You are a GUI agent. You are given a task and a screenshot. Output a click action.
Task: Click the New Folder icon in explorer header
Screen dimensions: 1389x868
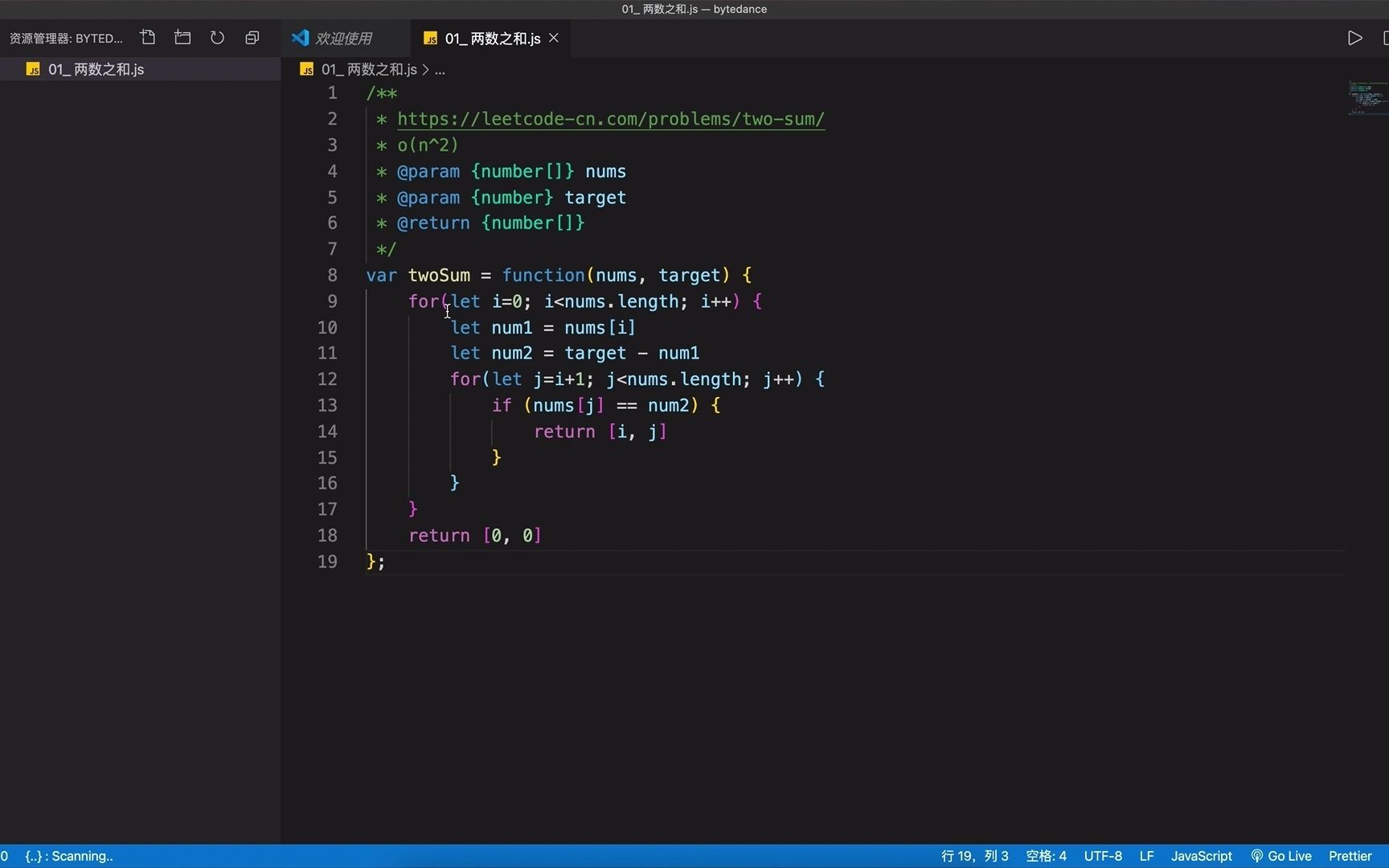click(x=182, y=38)
